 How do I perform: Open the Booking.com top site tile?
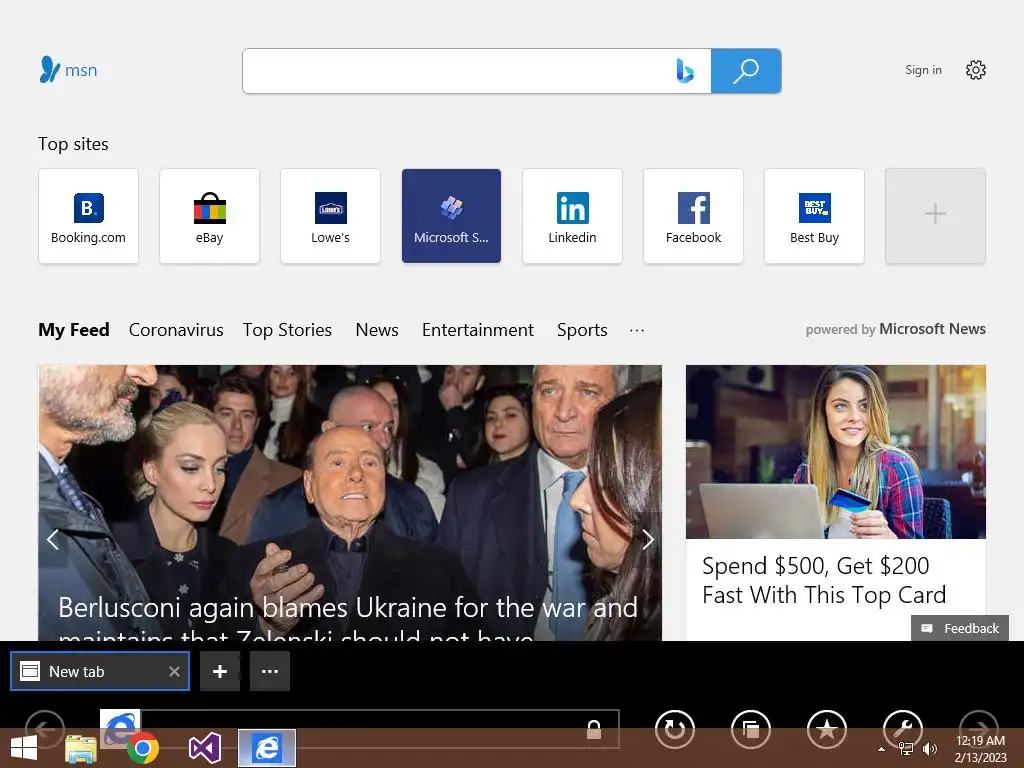tap(88, 216)
